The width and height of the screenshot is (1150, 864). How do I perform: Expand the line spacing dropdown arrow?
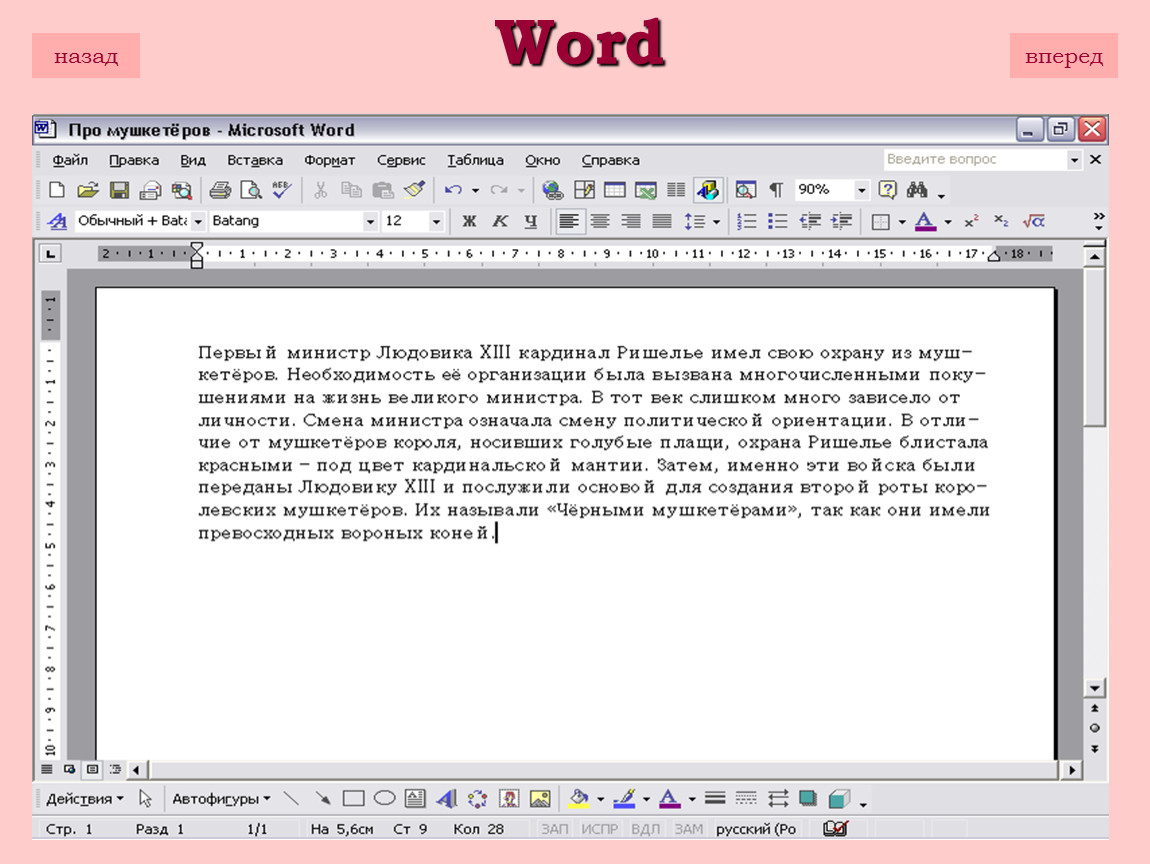pos(717,222)
